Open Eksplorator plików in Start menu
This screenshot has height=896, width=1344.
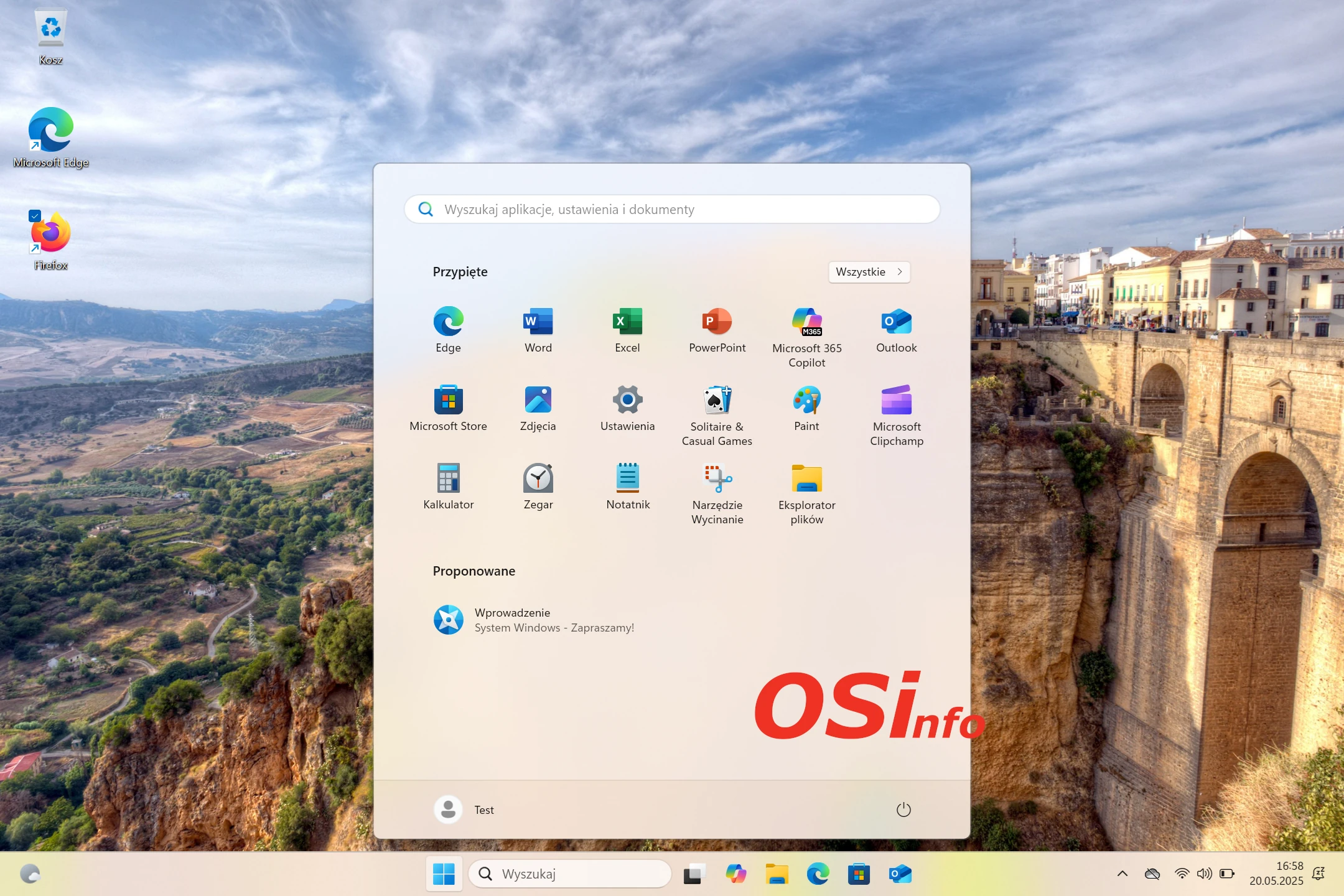click(x=806, y=493)
